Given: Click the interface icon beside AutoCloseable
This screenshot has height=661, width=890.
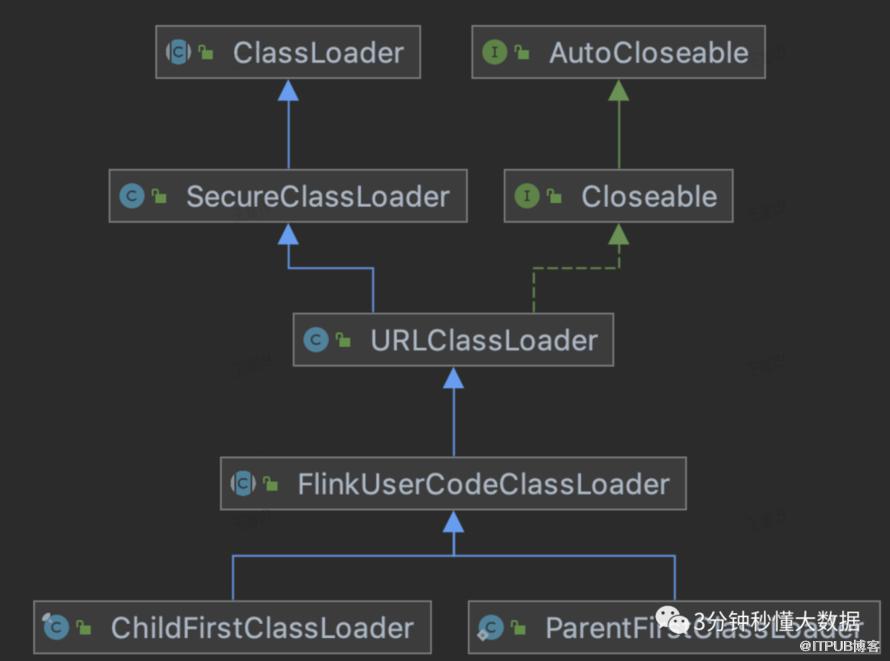Looking at the screenshot, I should click(495, 52).
